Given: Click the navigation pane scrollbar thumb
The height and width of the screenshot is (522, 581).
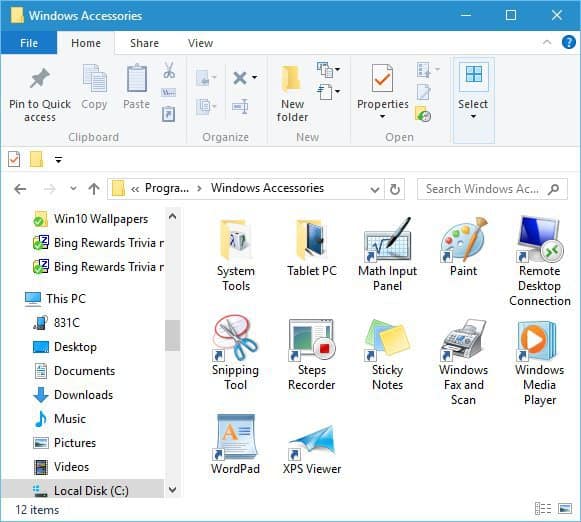Looking at the screenshot, I should (172, 335).
